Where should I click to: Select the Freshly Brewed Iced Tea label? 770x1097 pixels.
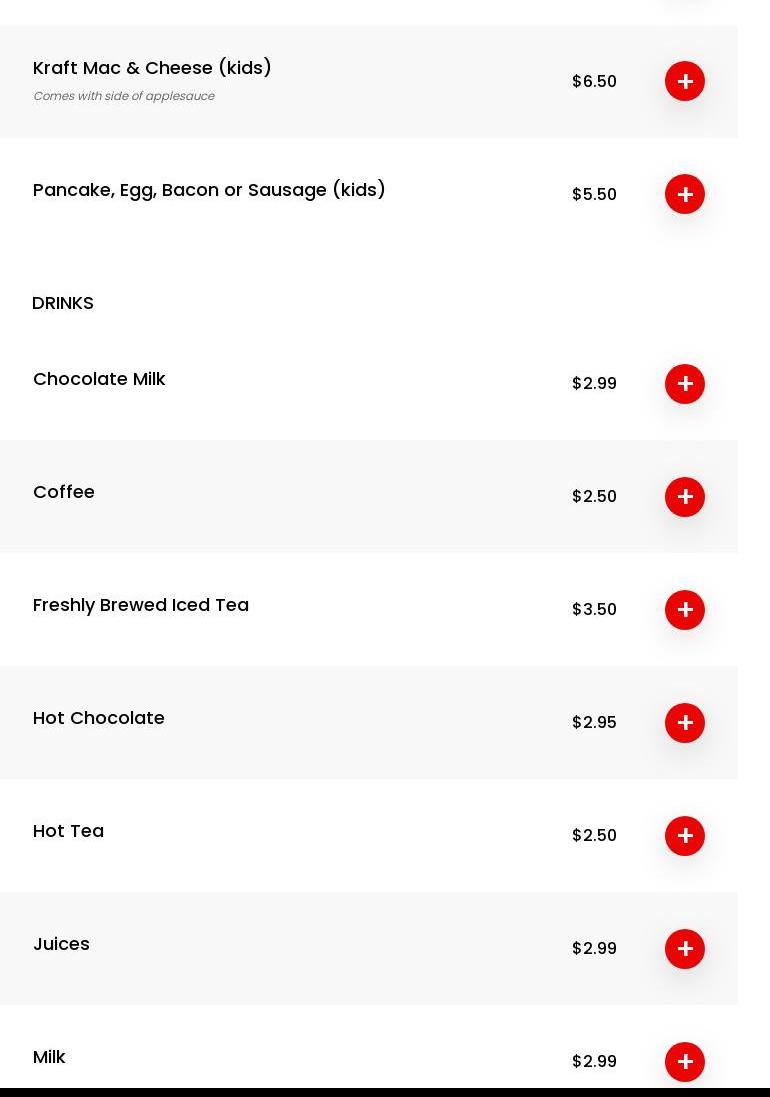click(141, 605)
